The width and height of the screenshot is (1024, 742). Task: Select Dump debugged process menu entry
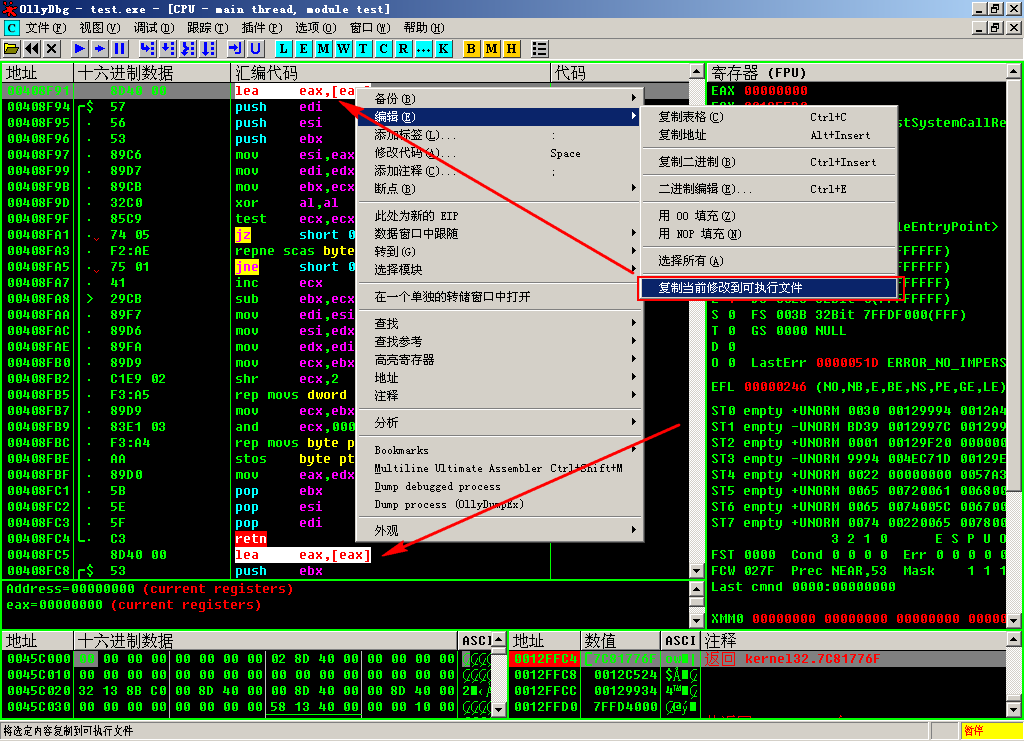click(500, 487)
